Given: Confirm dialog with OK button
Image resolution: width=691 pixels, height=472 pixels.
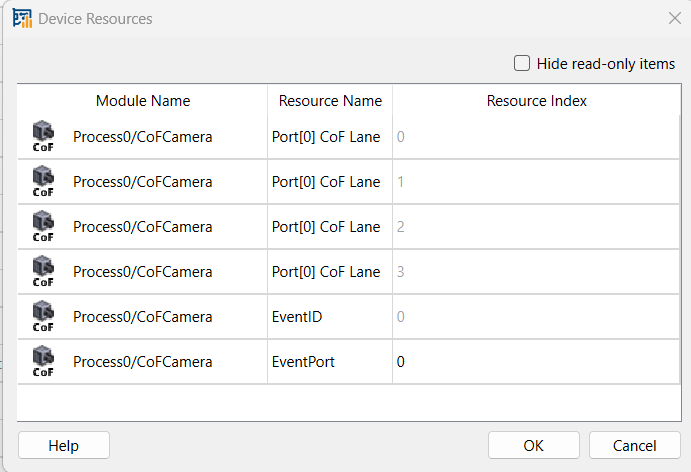Looking at the screenshot, I should (x=534, y=446).
